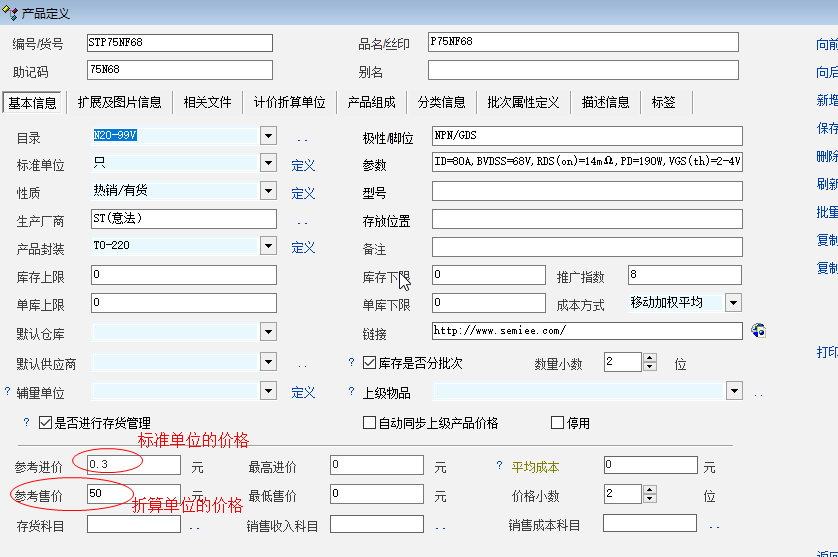Open the link with the globe browser icon

757,331
